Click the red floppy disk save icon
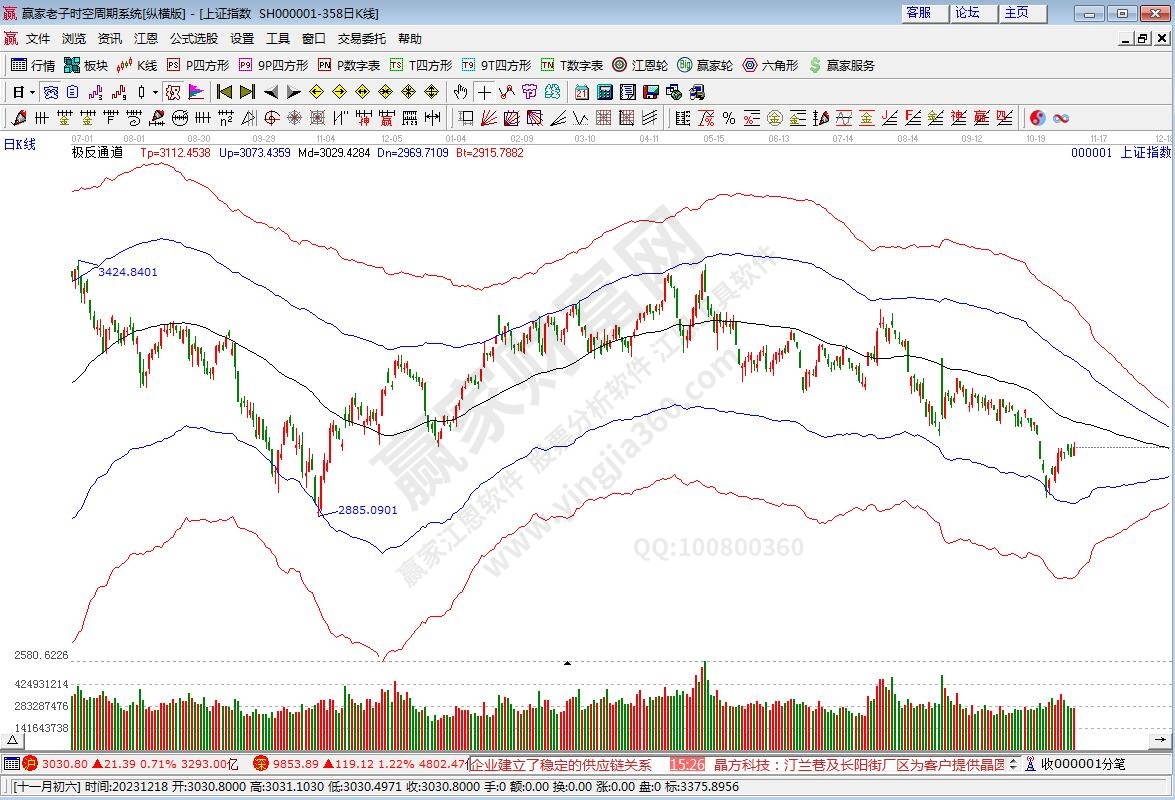1175x800 pixels. tap(650, 92)
